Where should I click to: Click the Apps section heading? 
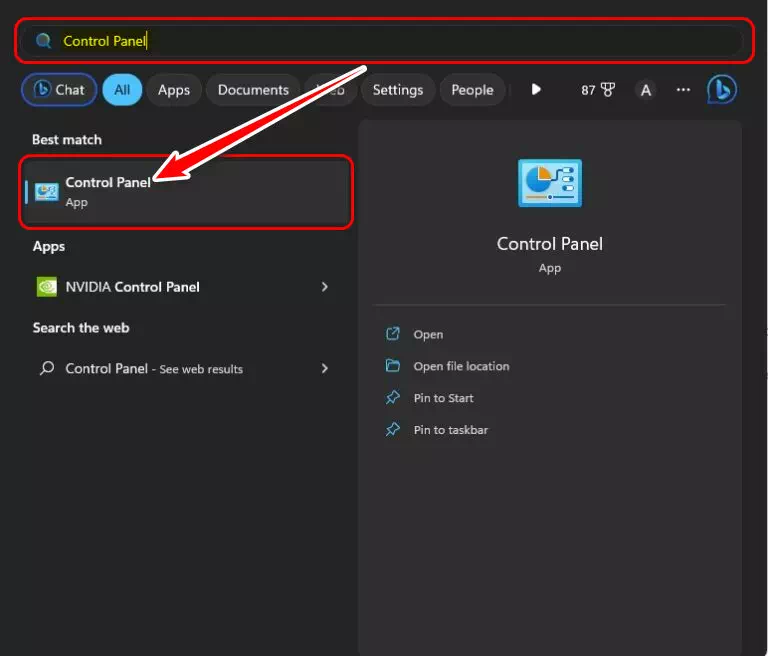pyautogui.click(x=48, y=246)
